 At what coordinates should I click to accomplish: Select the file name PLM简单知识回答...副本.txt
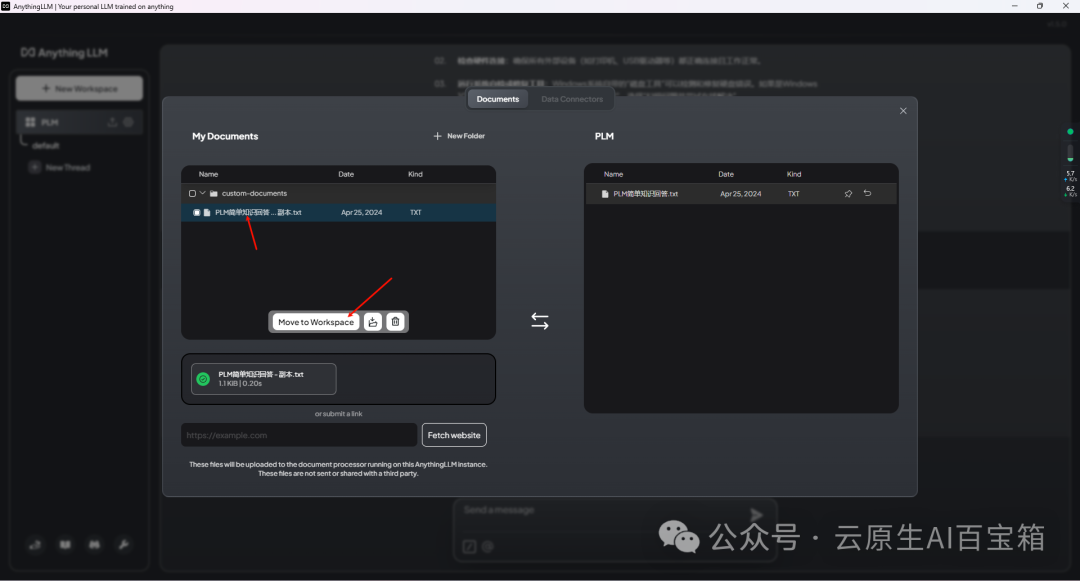coord(258,213)
